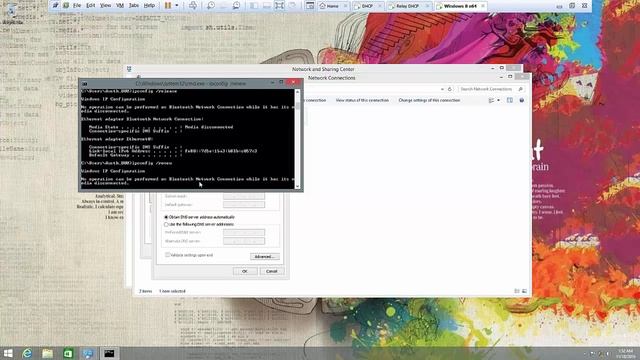
Task: Open the dropdown arrow beside the pause button
Action: tap(177, 6)
